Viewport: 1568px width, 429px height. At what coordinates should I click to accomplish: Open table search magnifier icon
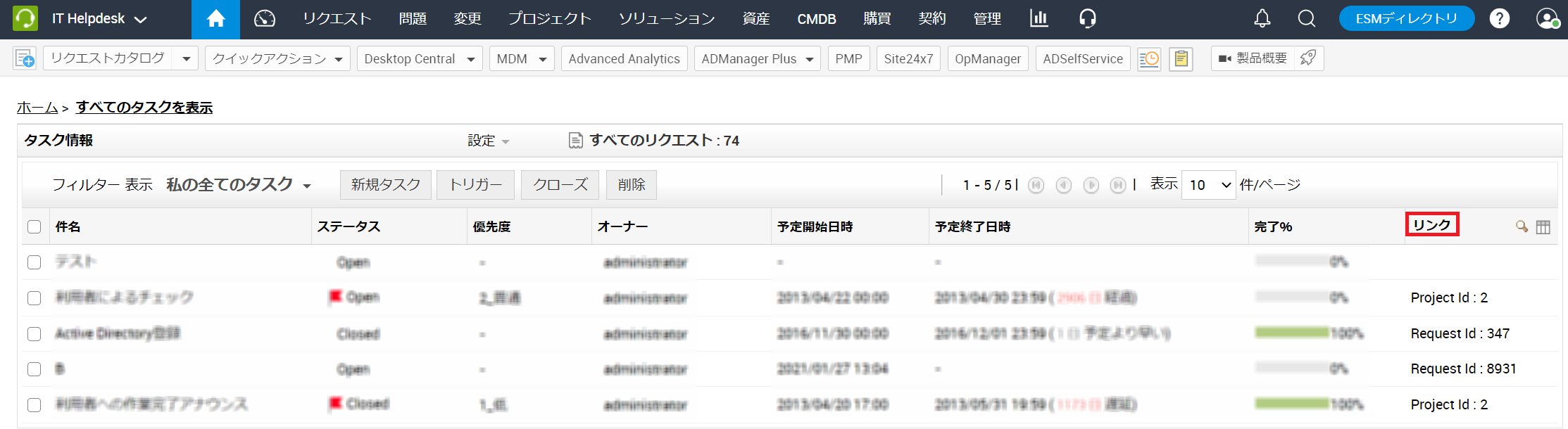click(1522, 226)
